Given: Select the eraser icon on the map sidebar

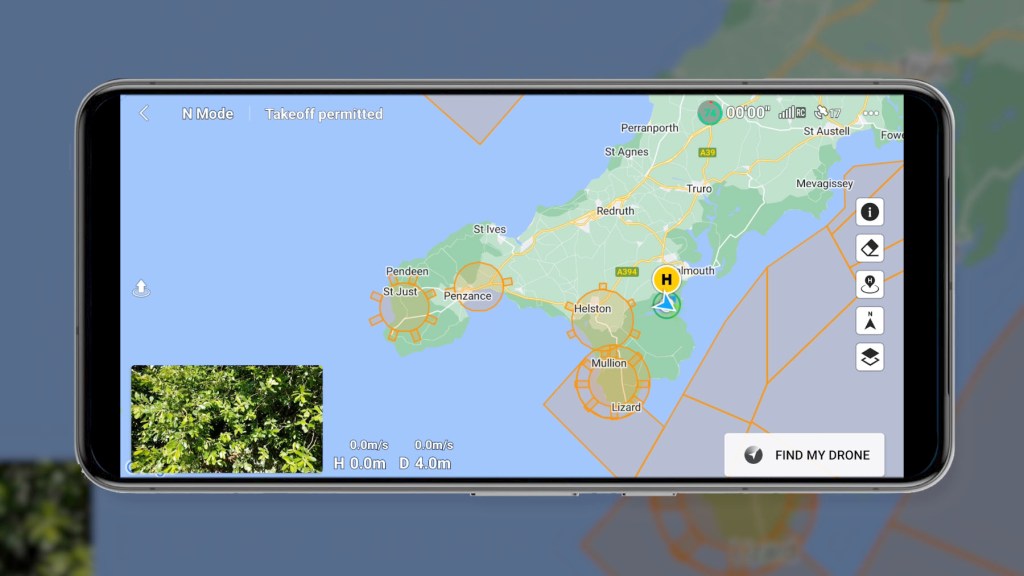Looking at the screenshot, I should 869,248.
